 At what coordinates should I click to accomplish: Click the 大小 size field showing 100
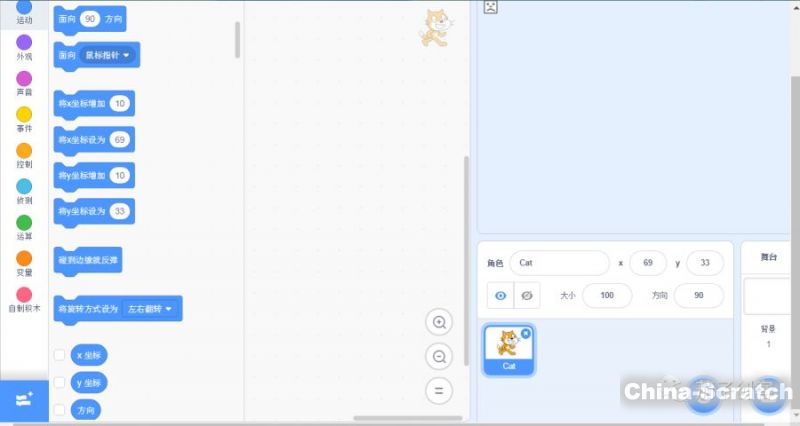click(x=606, y=296)
